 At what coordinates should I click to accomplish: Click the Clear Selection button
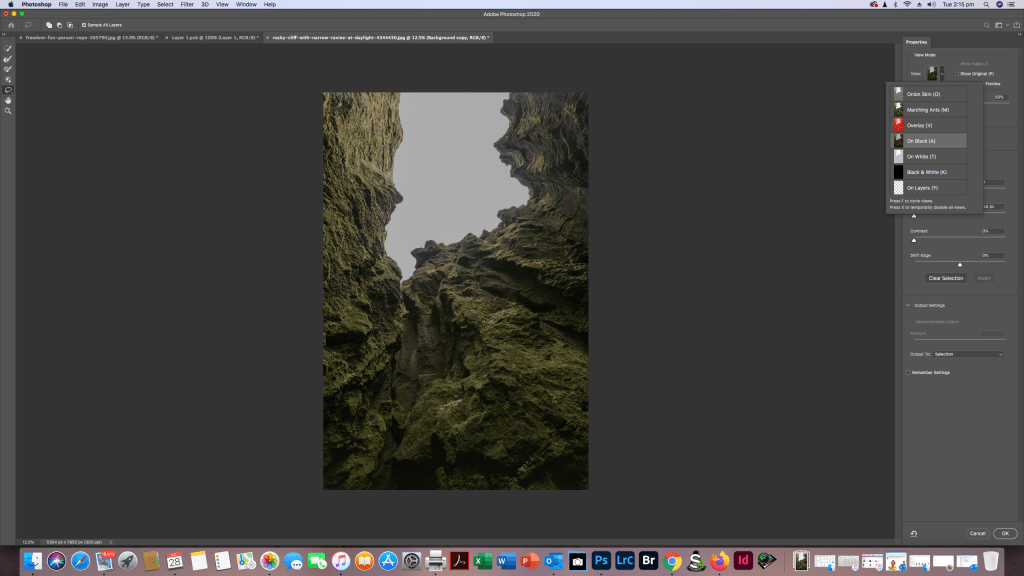[945, 278]
